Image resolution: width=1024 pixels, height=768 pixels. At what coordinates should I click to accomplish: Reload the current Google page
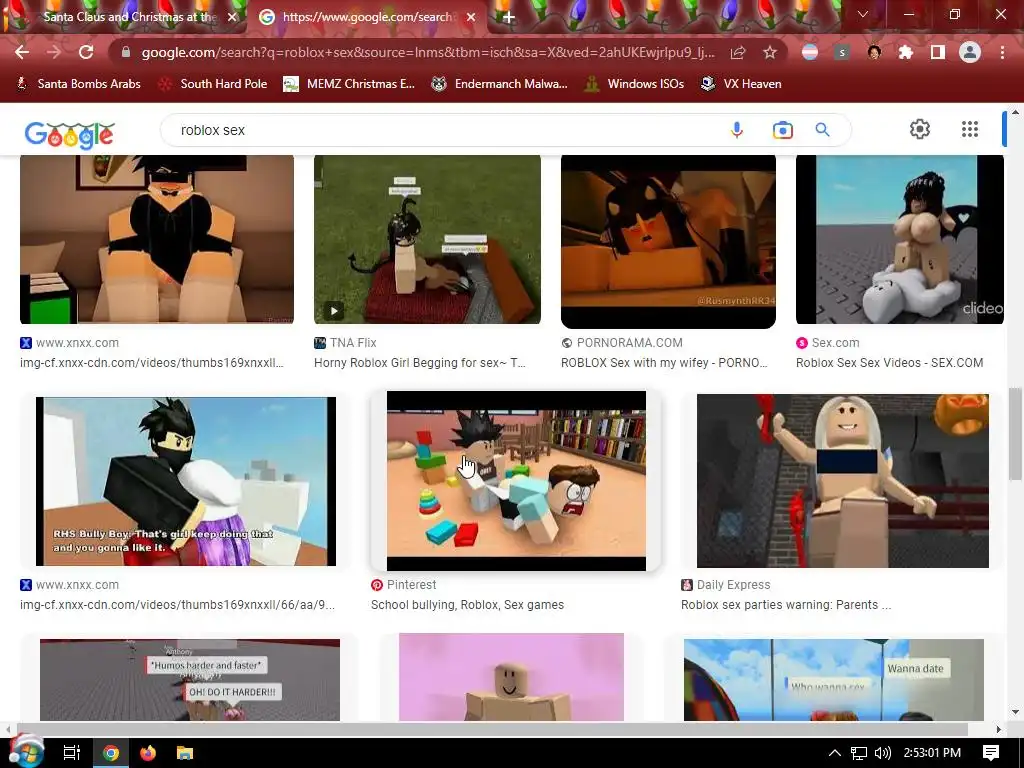[86, 52]
